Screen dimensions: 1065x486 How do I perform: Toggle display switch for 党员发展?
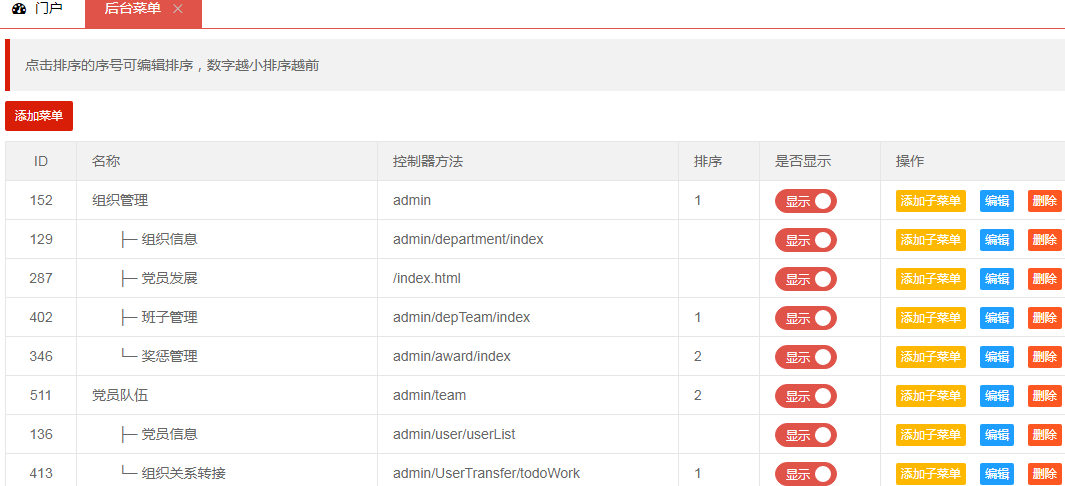[x=805, y=279]
